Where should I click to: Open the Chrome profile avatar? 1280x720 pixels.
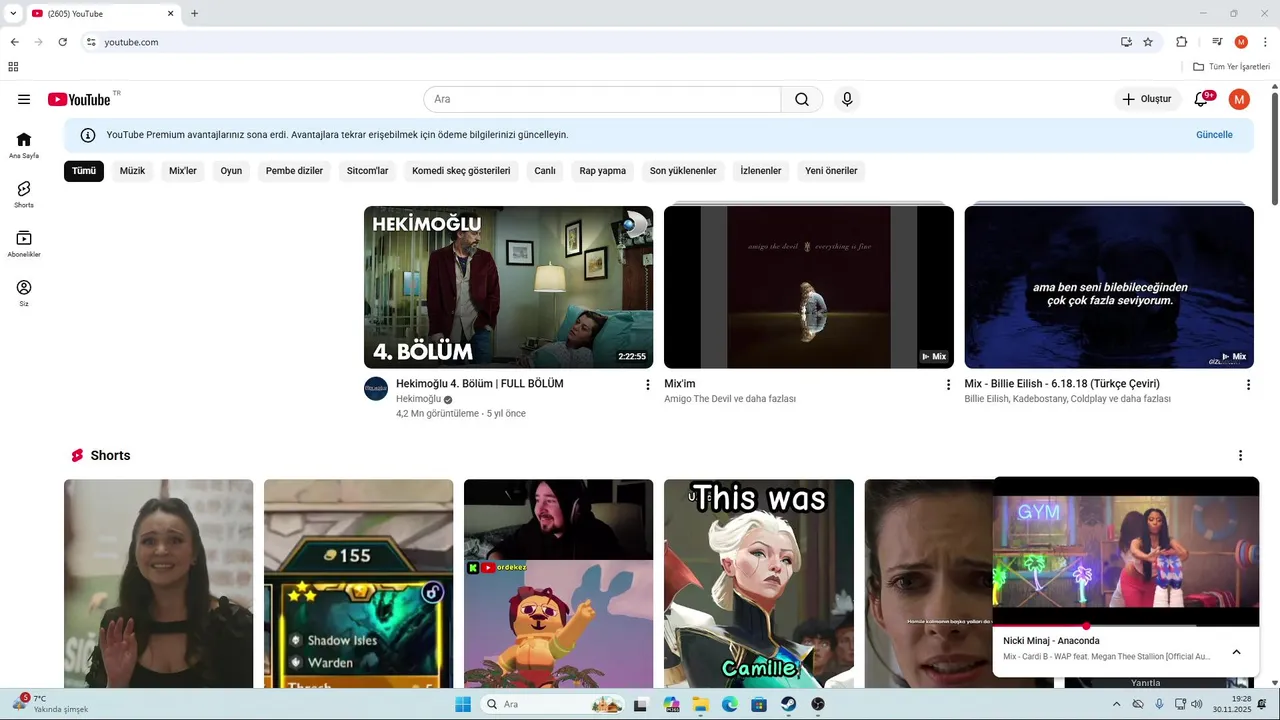tap(1241, 42)
